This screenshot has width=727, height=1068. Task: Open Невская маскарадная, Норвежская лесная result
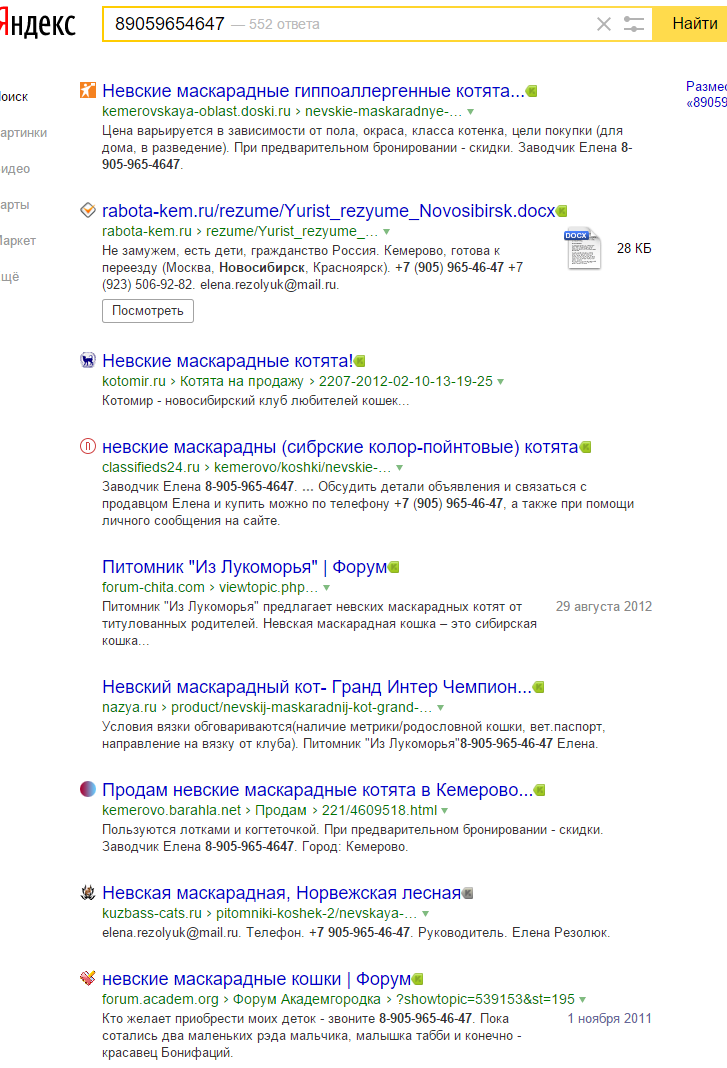click(x=281, y=893)
